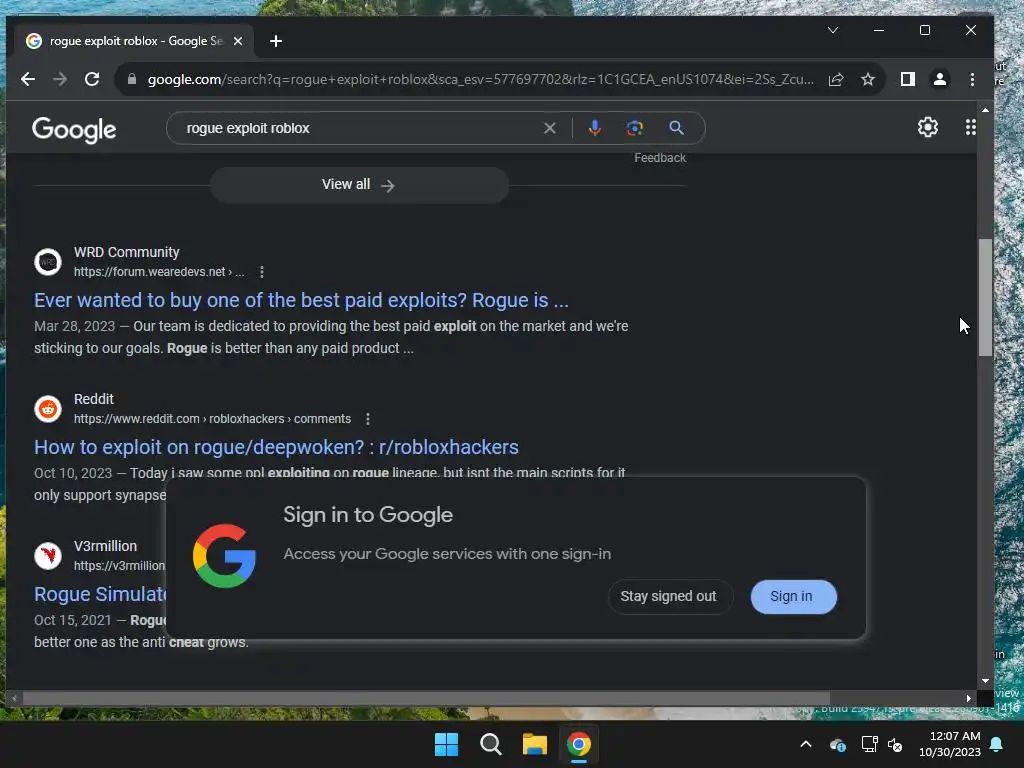Search by voice microphone
This screenshot has height=768, width=1024.
594,128
